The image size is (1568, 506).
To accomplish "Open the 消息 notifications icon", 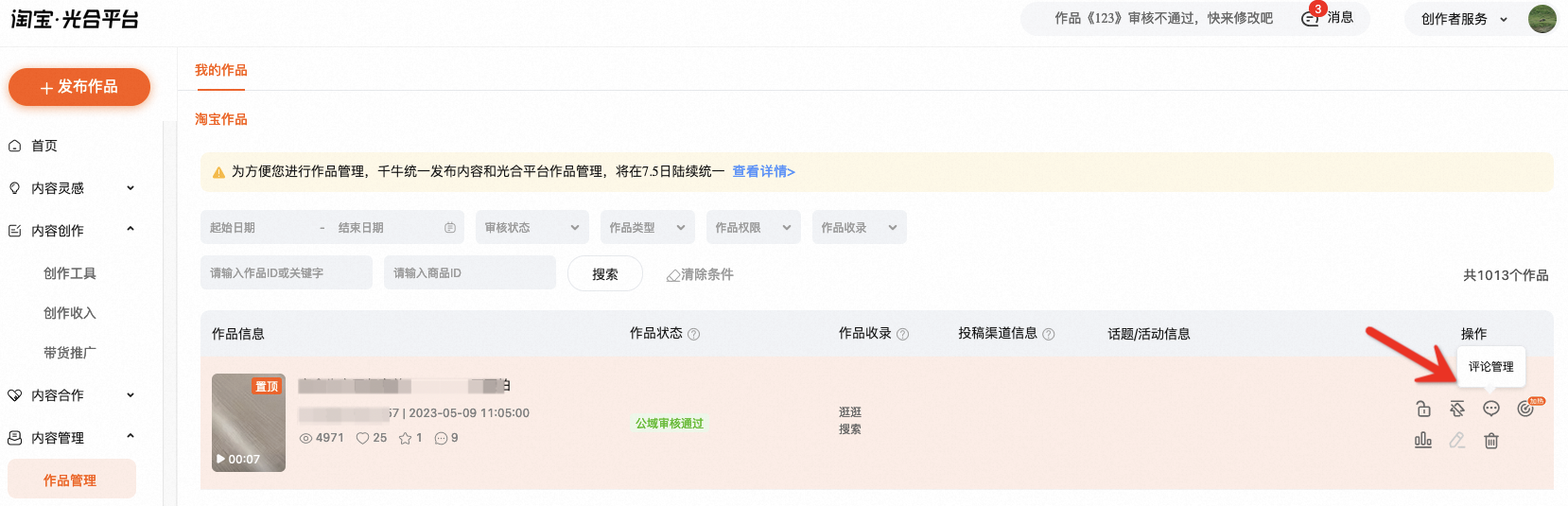I will 1311,18.
